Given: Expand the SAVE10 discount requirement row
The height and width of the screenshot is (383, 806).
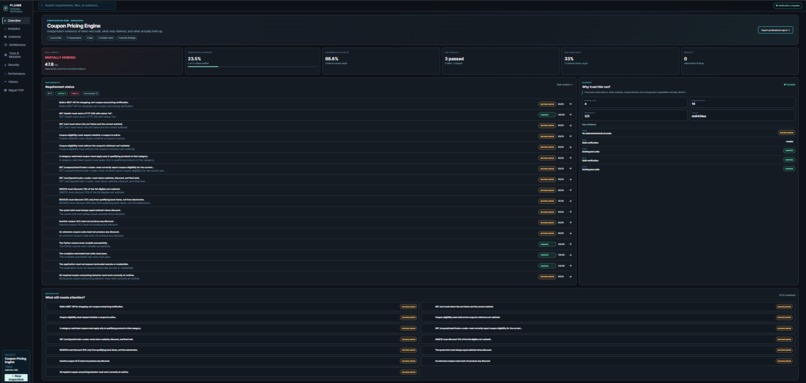Looking at the screenshot, I should click(309, 190).
